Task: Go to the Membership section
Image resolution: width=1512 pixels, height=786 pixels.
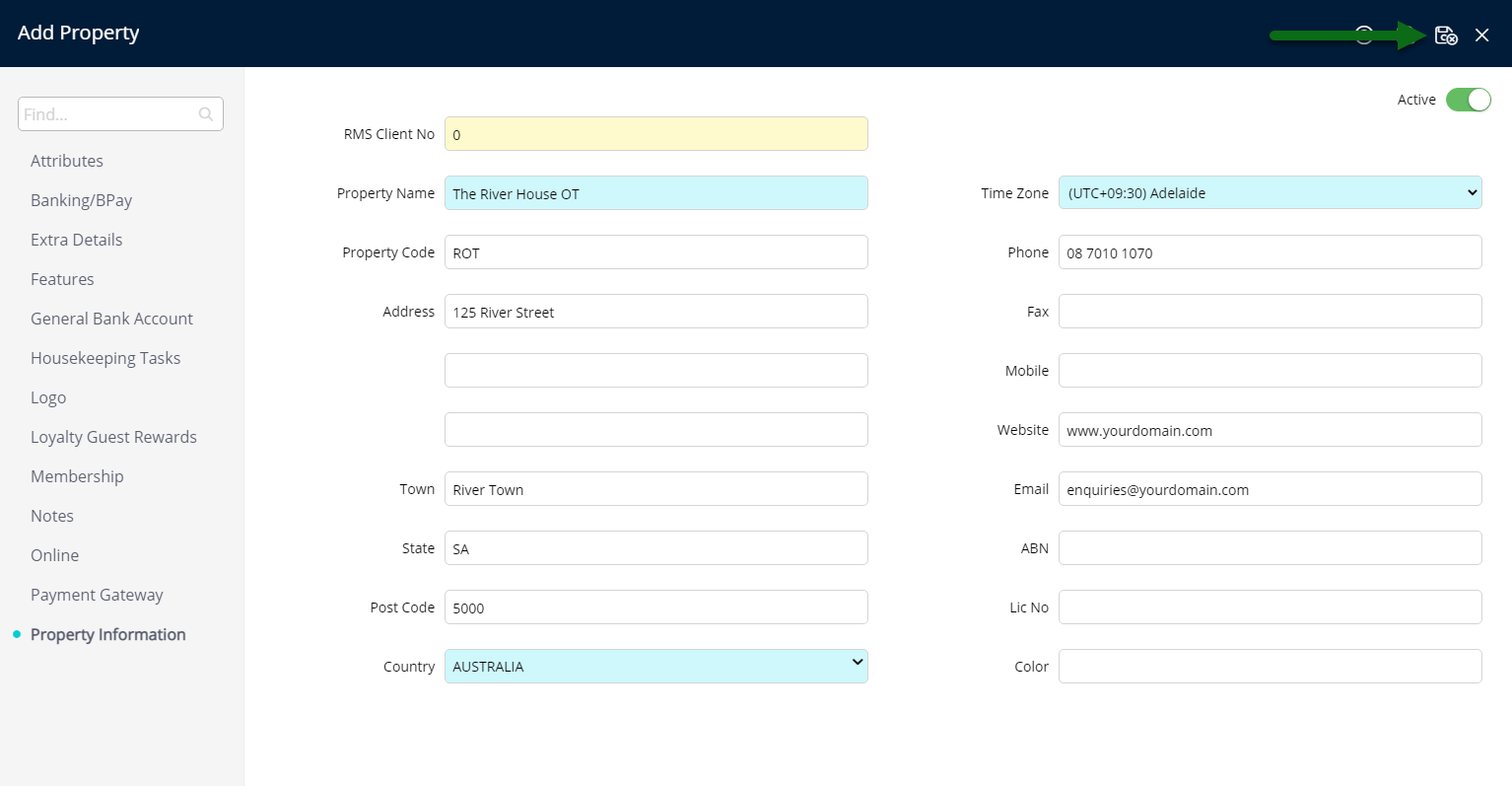Action: click(77, 475)
